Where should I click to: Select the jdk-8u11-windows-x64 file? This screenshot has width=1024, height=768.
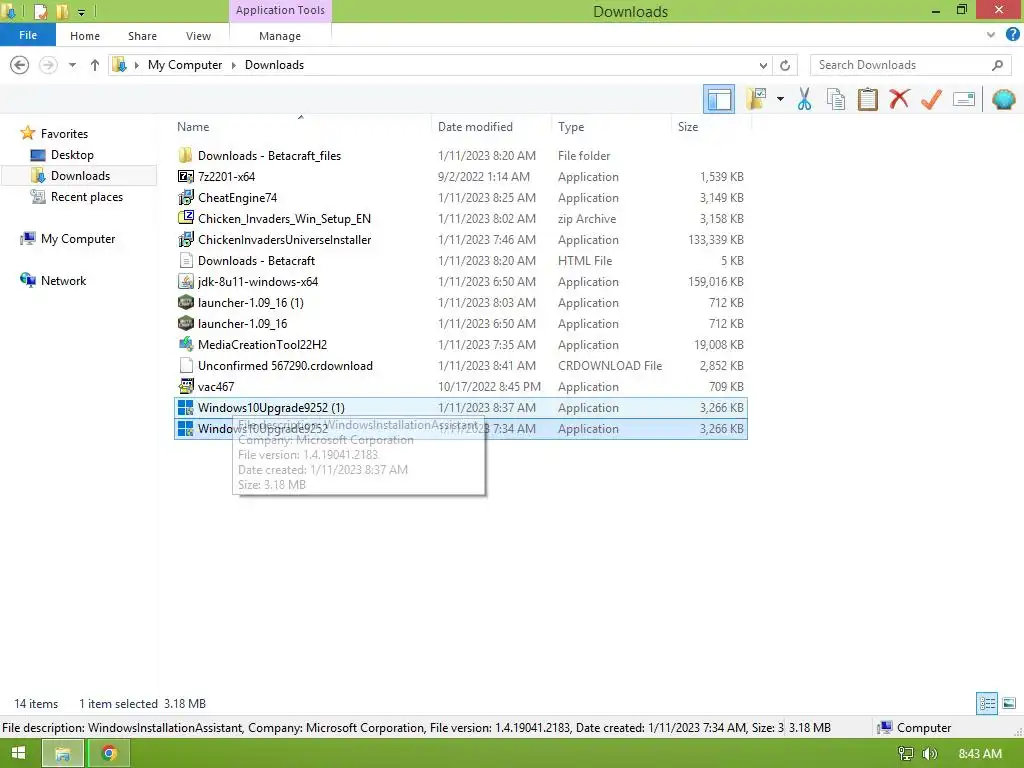[460, 281]
